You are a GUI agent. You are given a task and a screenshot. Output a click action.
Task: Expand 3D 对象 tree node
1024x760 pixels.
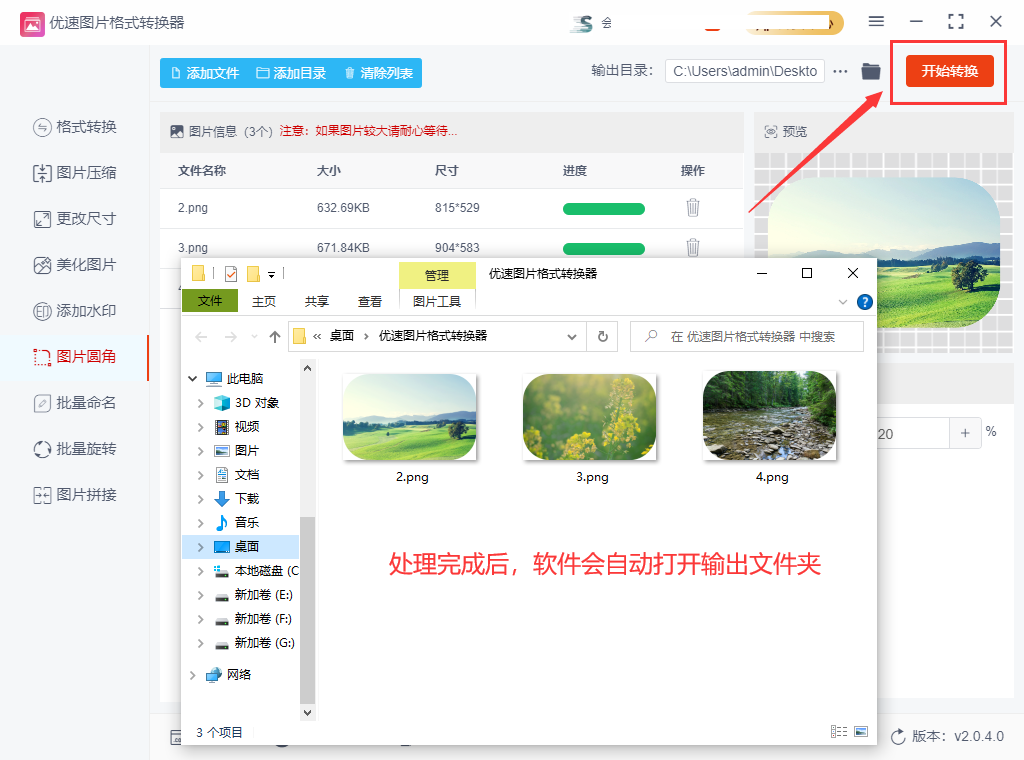coord(200,404)
